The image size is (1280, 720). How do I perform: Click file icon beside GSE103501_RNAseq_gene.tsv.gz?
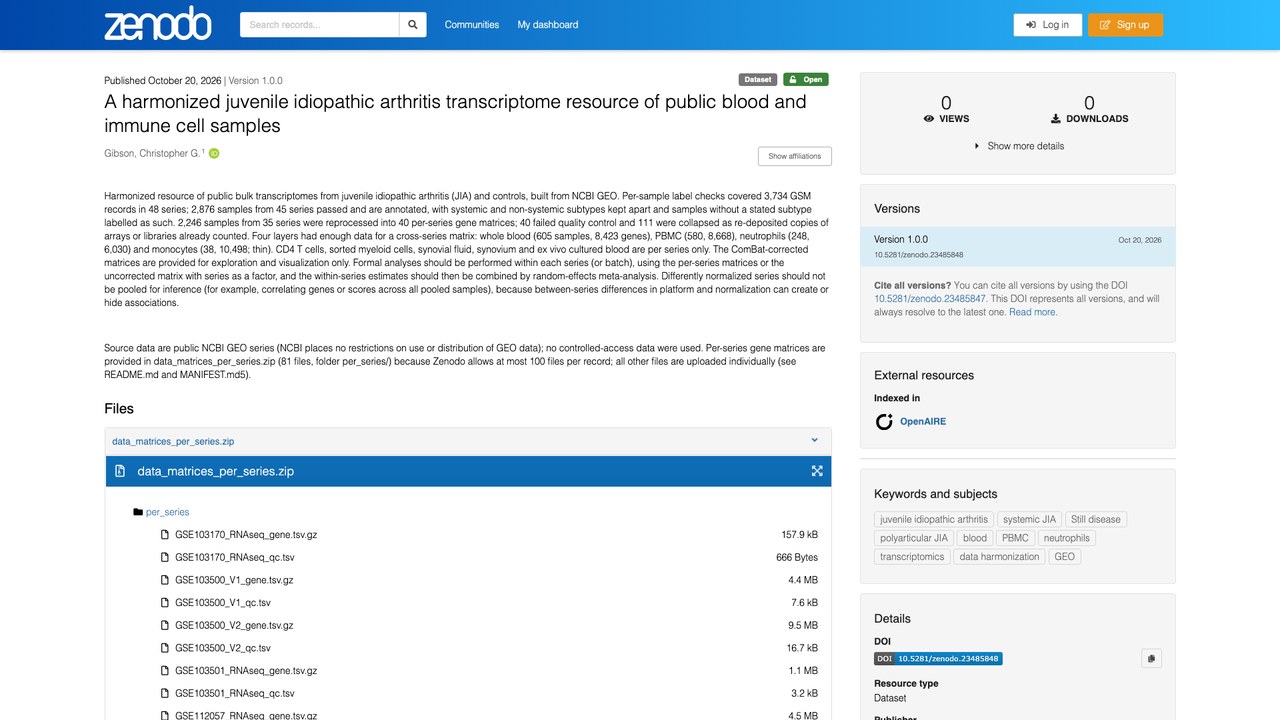165,671
